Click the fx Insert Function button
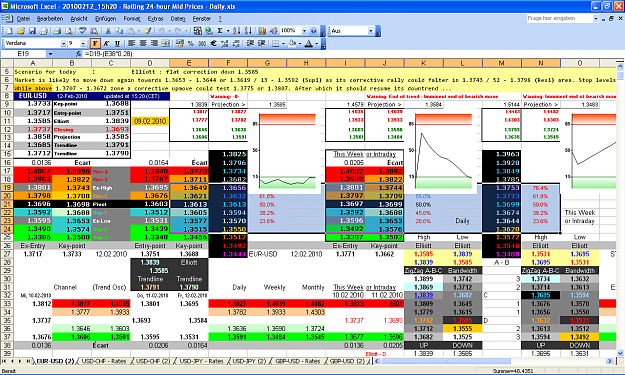Screen dimensions: 625x375 tap(78, 53)
